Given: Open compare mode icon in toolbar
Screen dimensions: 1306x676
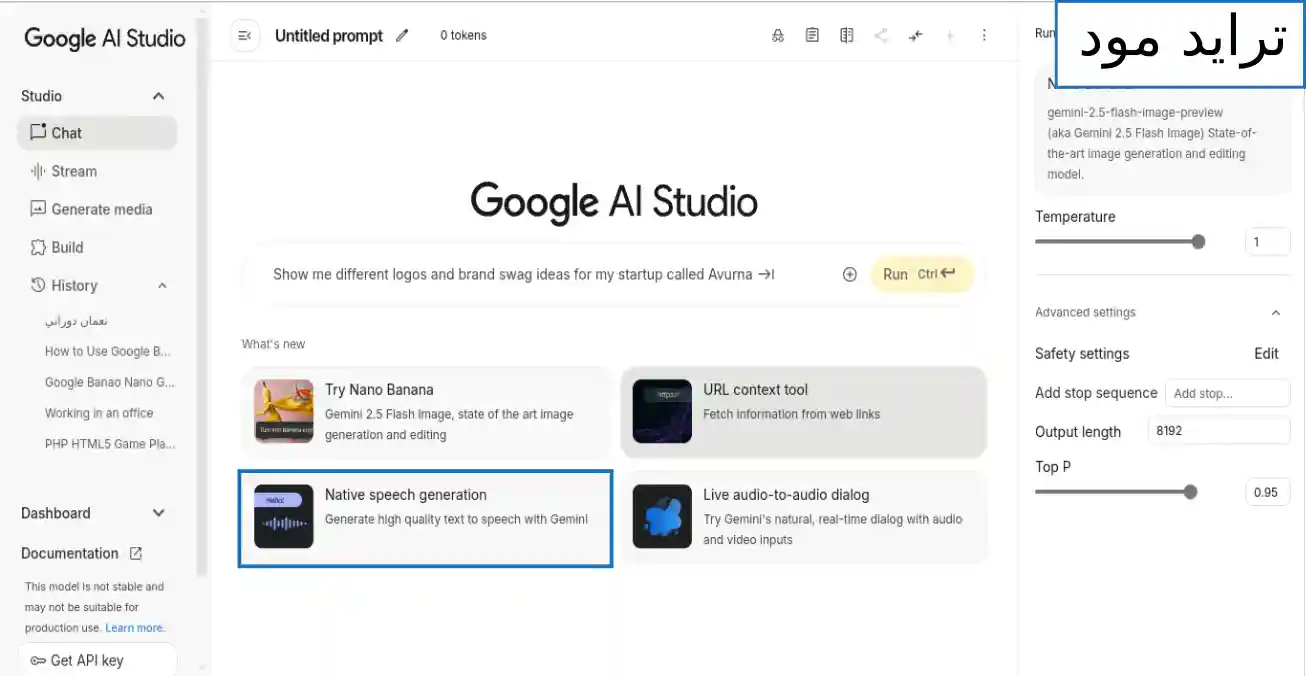Looking at the screenshot, I should tap(847, 36).
